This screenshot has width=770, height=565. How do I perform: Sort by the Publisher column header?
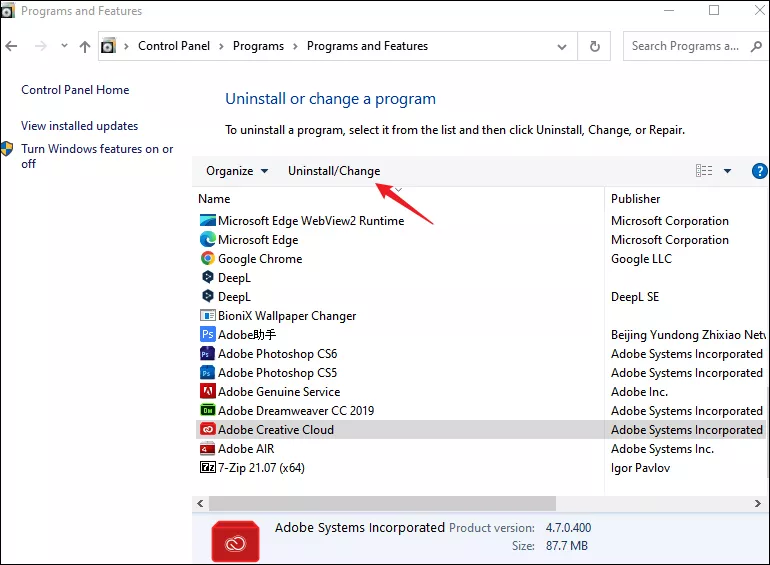tap(635, 199)
